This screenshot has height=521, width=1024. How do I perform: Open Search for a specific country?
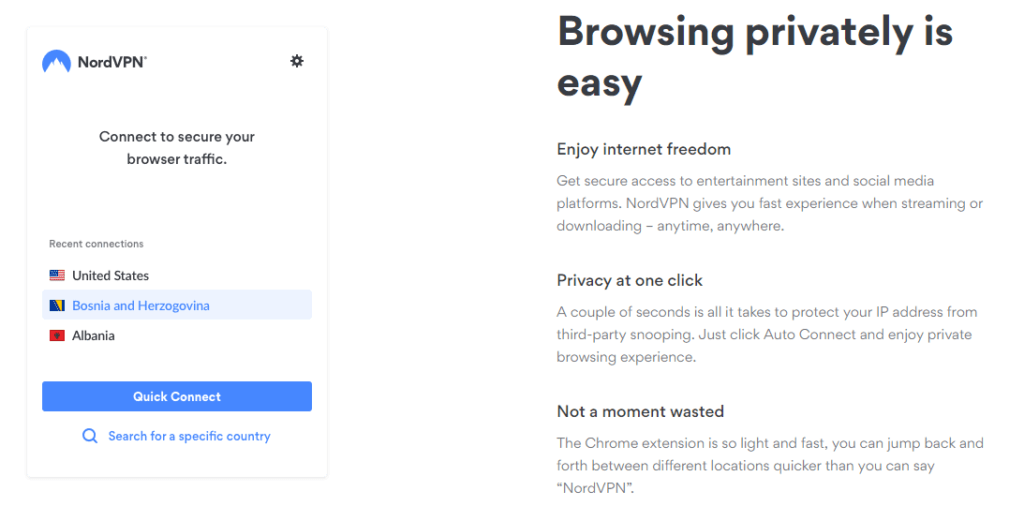[189, 436]
